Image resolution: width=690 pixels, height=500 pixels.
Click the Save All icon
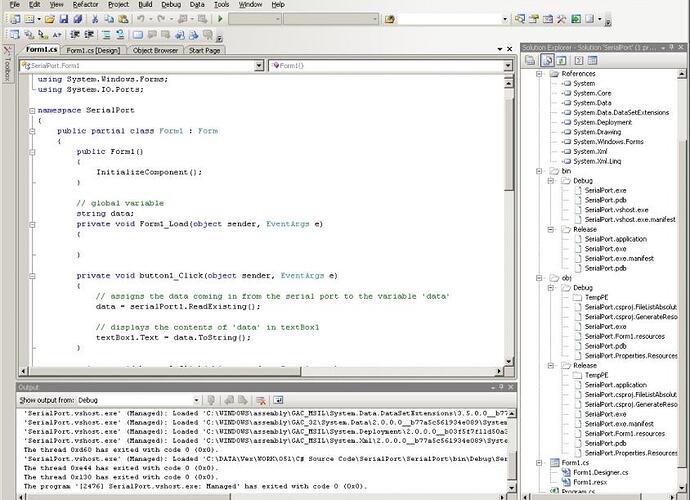[x=78, y=19]
